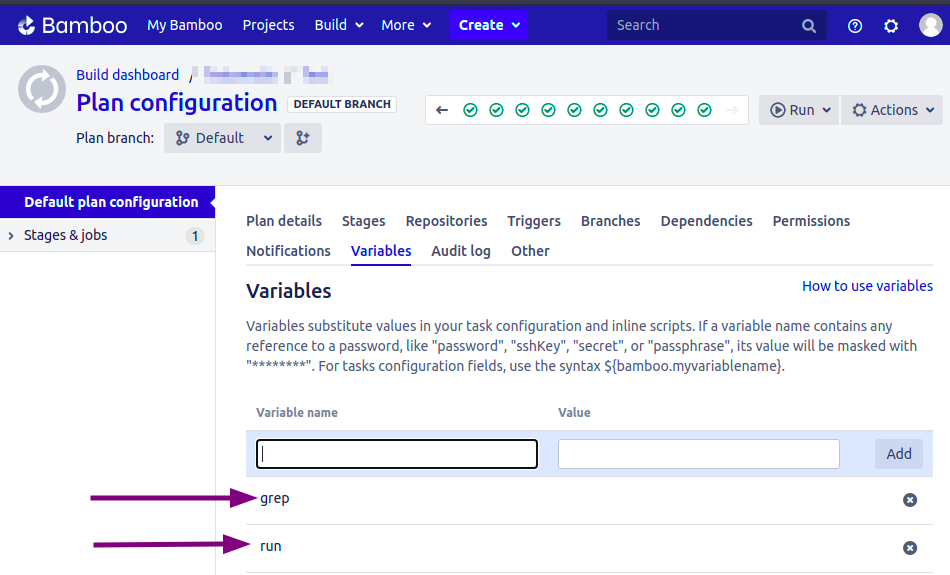
Task: Click the create plan branch icon
Action: (303, 138)
